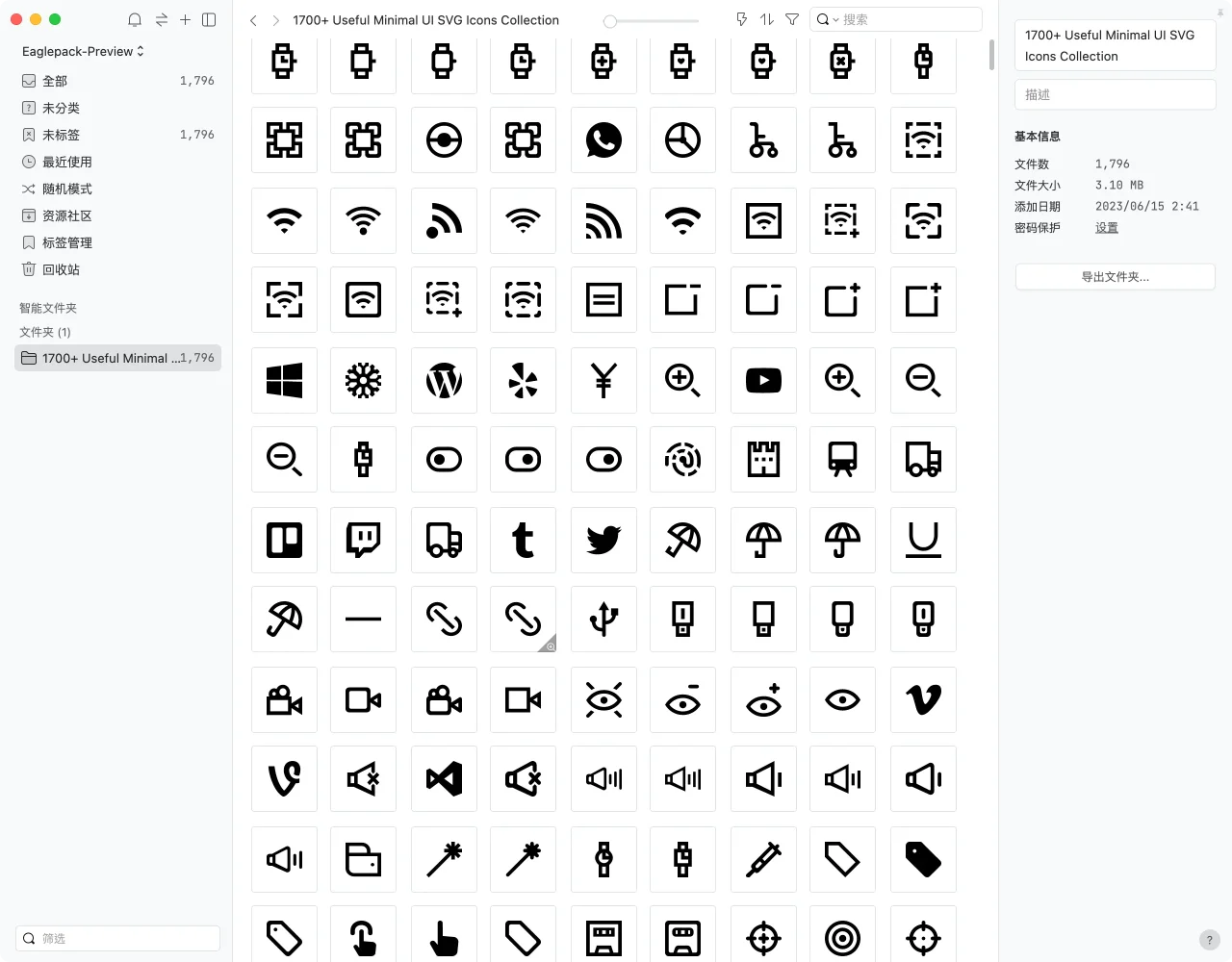Select the crossed-out eye icon thumbnail
Screen dimensions: 1232x962
pyautogui.click(x=603, y=700)
